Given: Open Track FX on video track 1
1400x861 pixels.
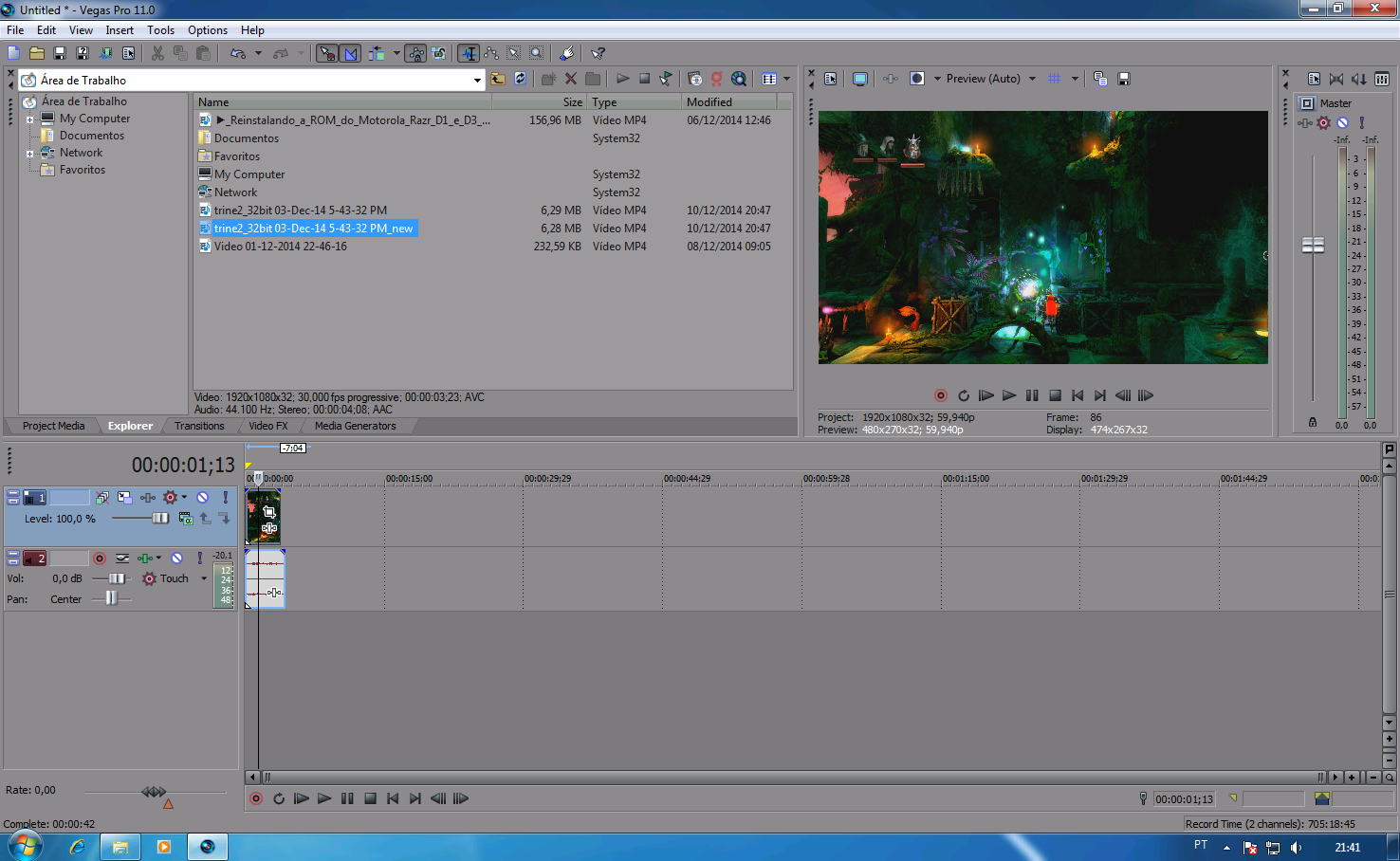Looking at the screenshot, I should coord(148,497).
